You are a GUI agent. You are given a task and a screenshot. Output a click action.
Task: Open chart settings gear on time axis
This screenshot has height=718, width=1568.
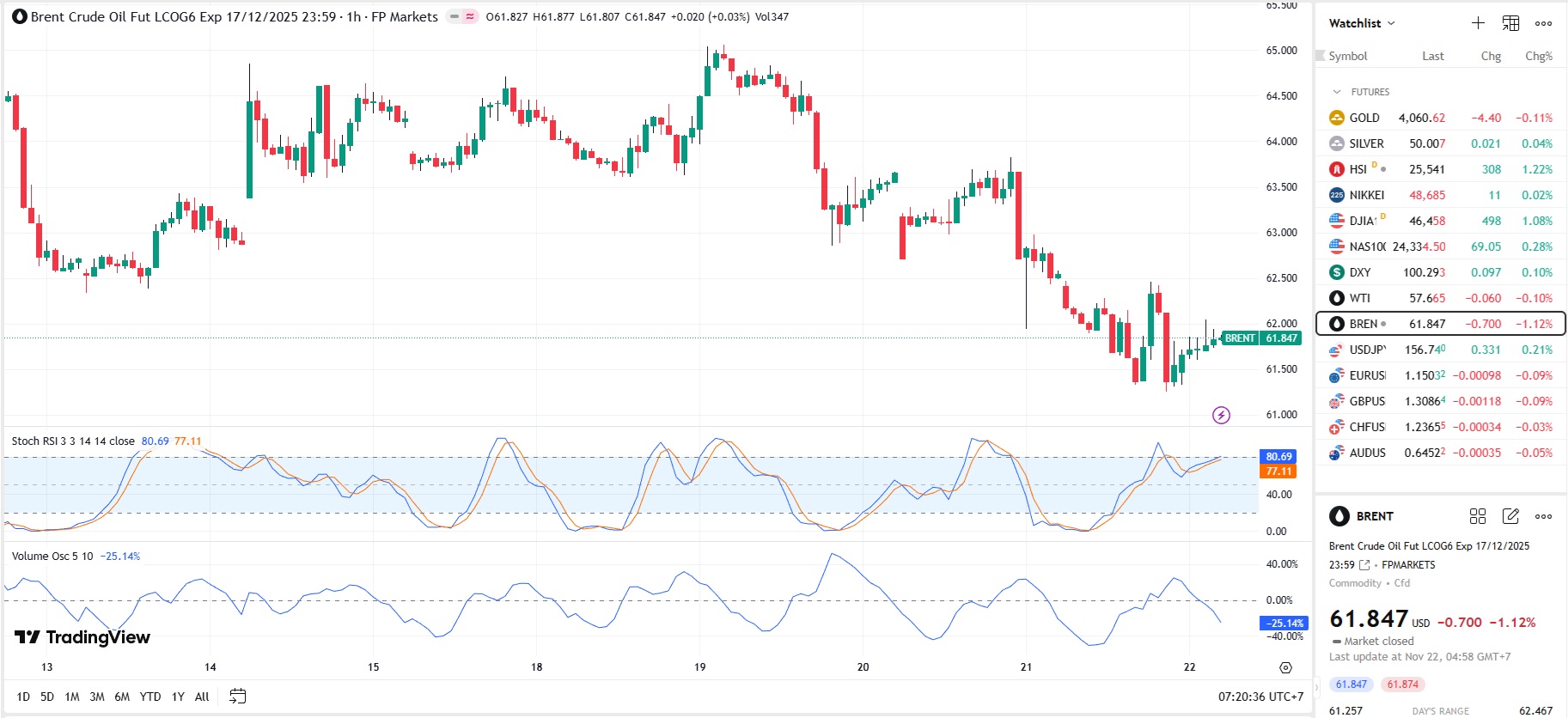[1285, 667]
